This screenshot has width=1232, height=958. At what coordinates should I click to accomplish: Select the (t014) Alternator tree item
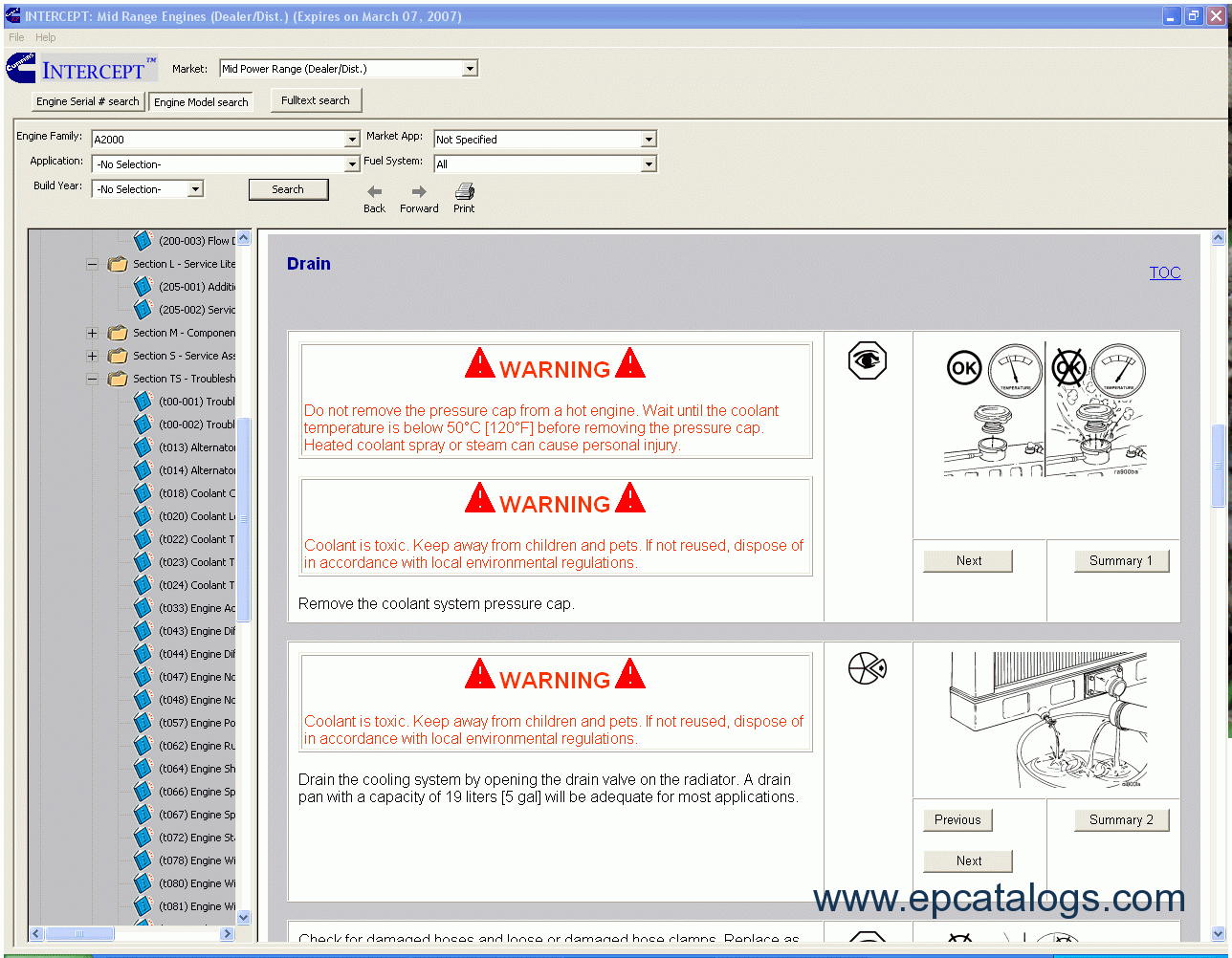[197, 470]
